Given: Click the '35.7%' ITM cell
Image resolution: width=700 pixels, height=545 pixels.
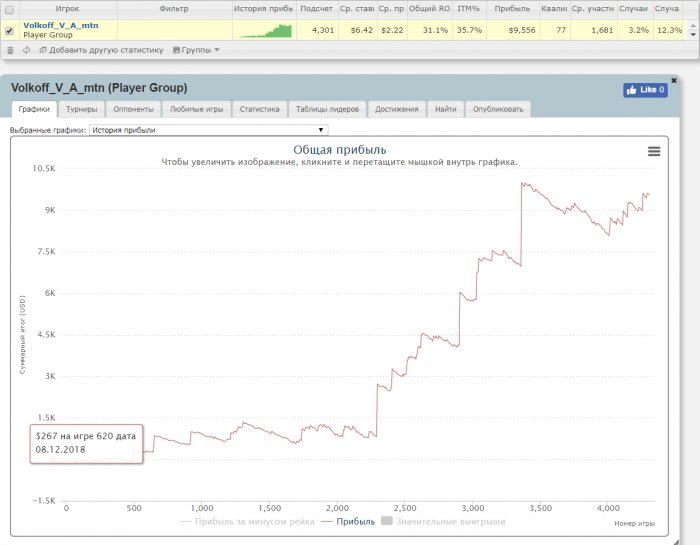Looking at the screenshot, I should pos(469,30).
